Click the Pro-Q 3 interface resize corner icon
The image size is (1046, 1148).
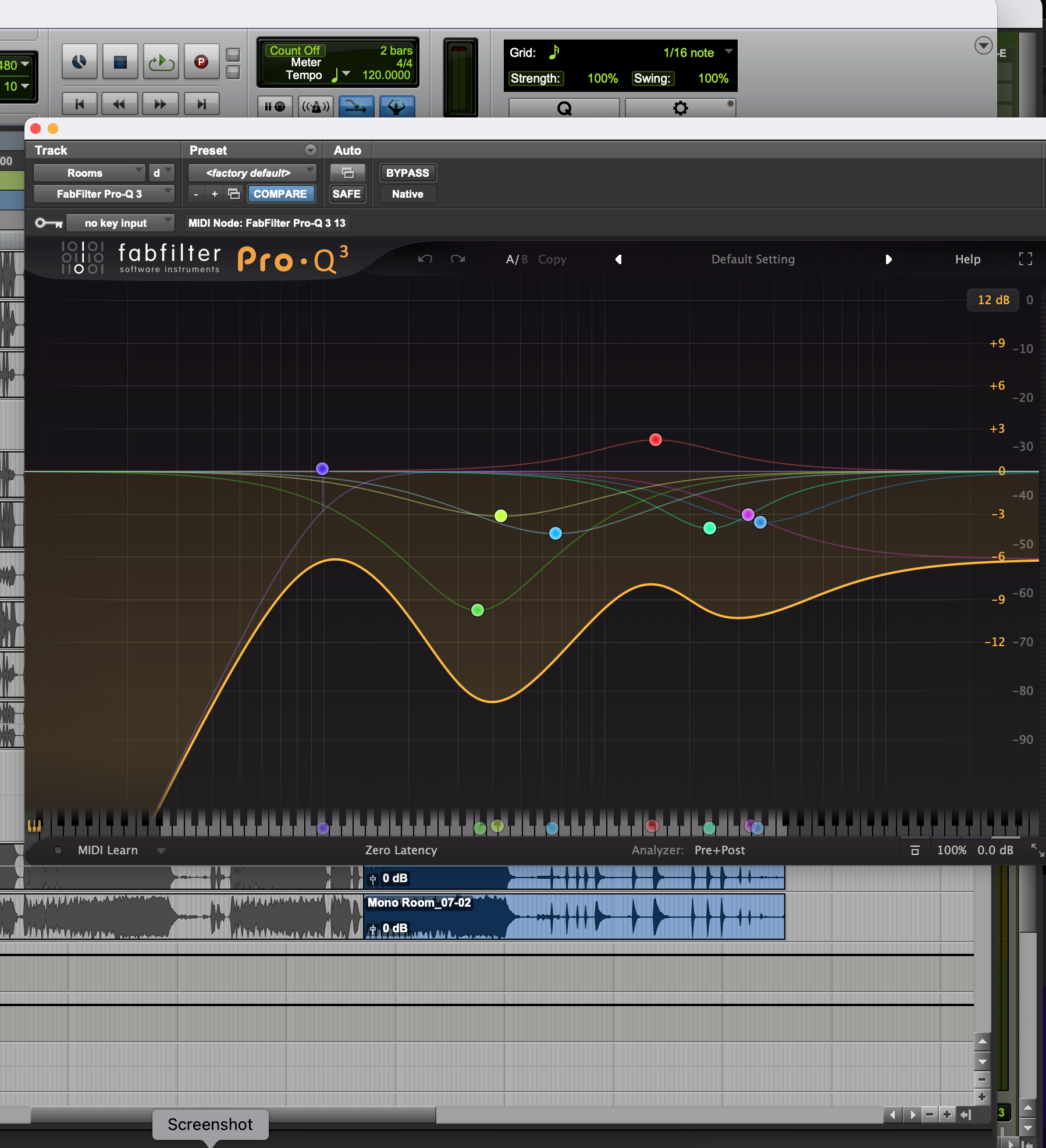pyautogui.click(x=1037, y=850)
